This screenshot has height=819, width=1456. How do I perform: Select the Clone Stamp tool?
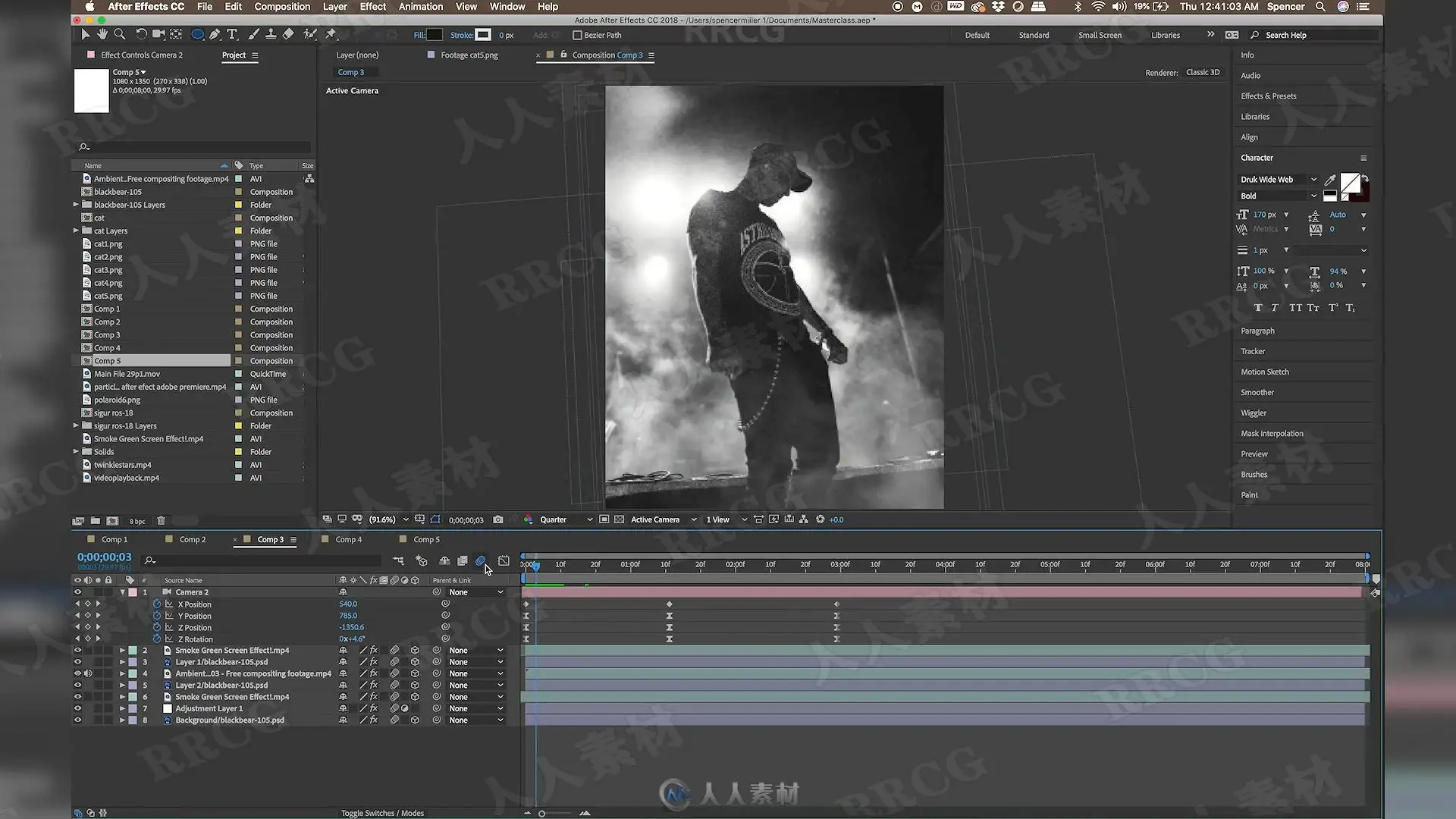[x=271, y=34]
